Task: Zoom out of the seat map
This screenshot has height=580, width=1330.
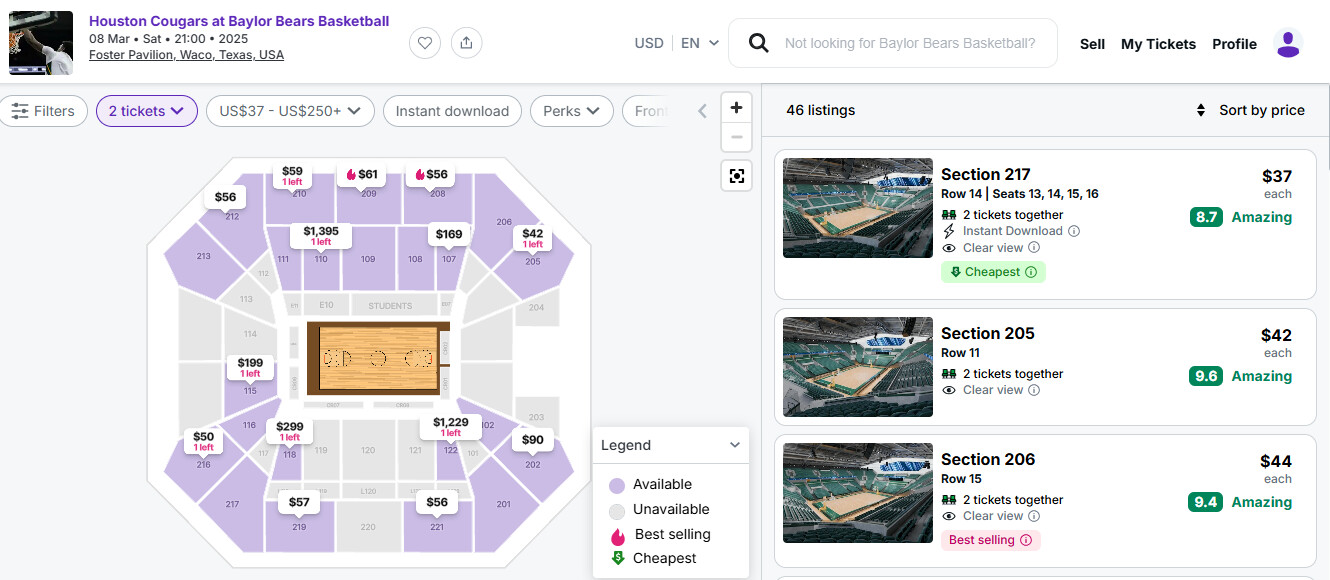Action: pos(737,137)
